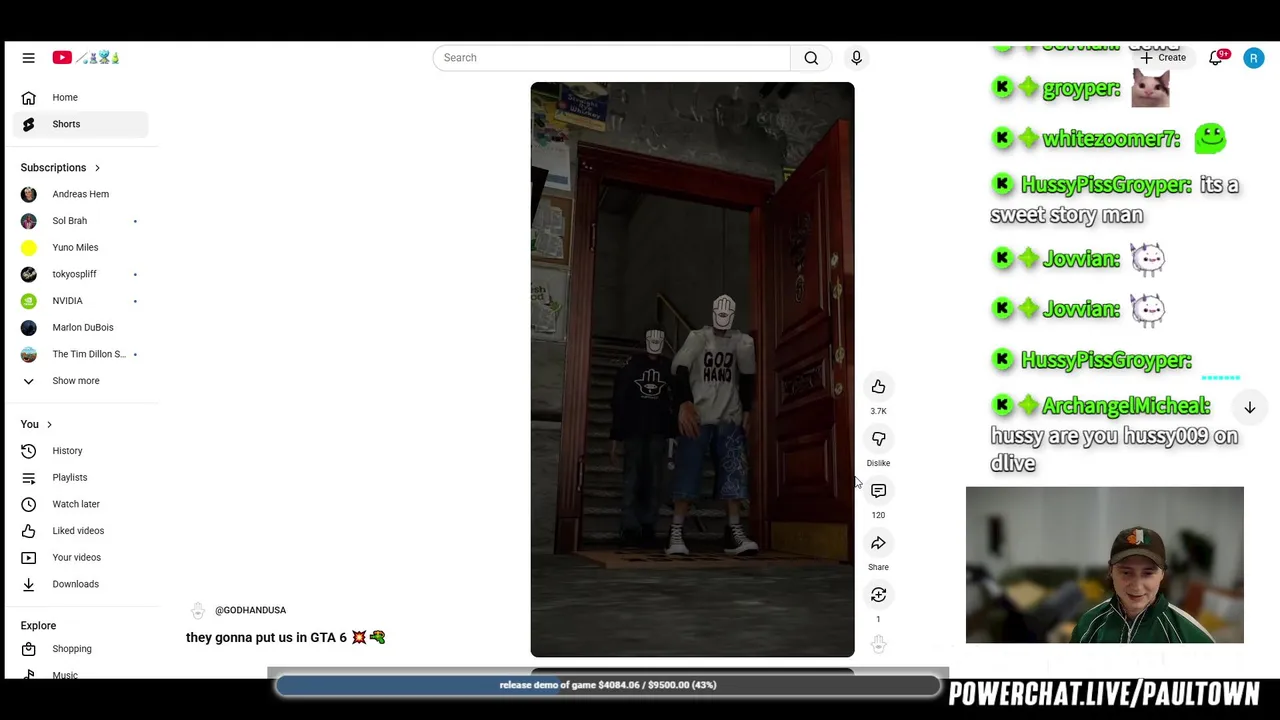Share the short video

pos(878,543)
